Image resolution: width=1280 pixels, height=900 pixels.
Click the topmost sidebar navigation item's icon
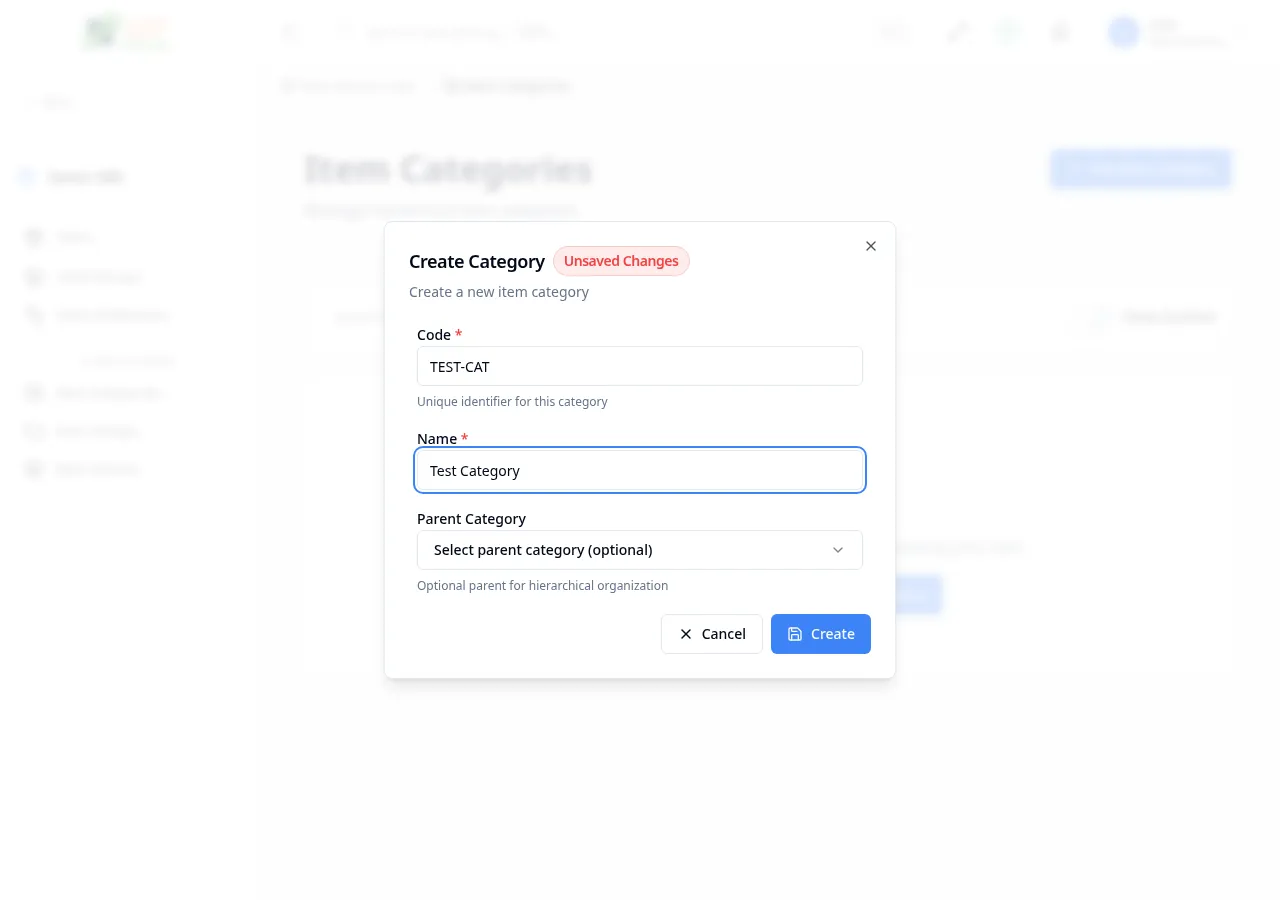(35, 237)
